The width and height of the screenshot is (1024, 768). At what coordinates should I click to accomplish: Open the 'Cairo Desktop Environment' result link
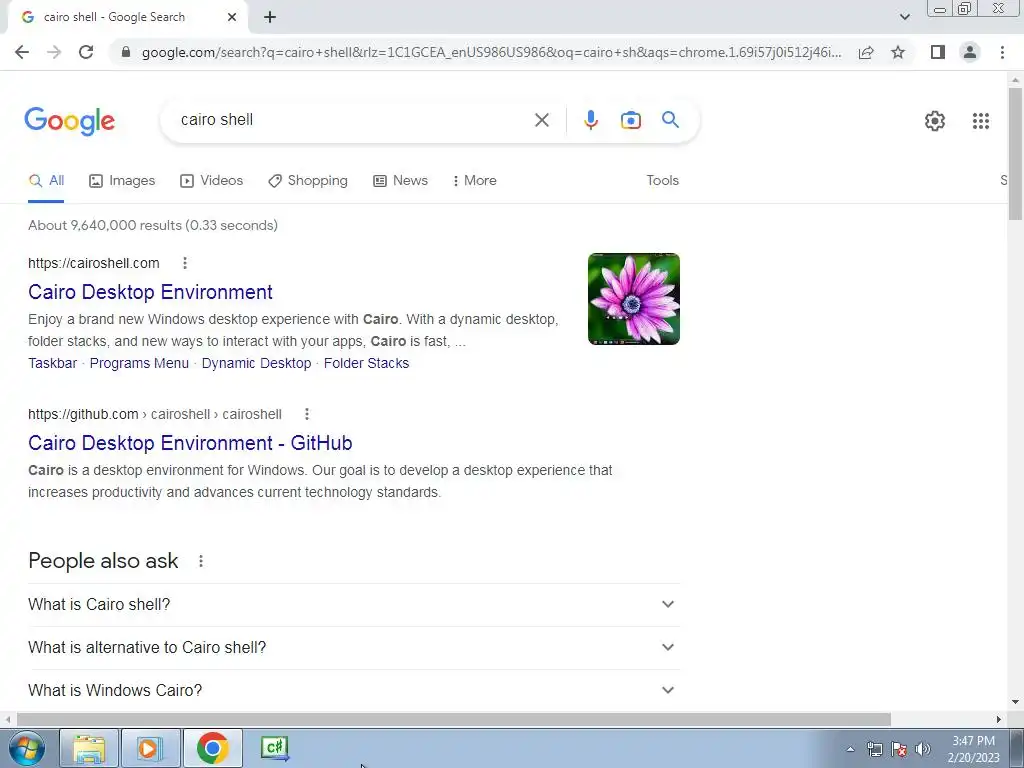coord(150,292)
